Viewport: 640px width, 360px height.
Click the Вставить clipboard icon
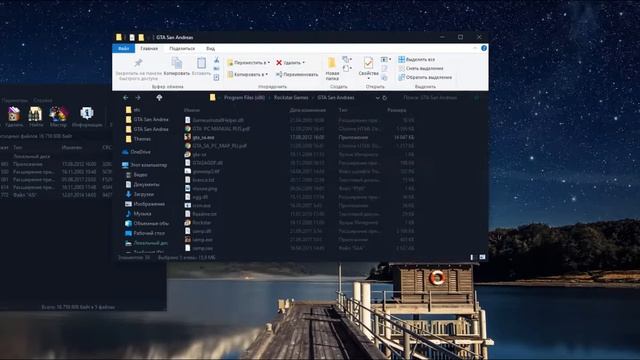pyautogui.click(x=201, y=63)
